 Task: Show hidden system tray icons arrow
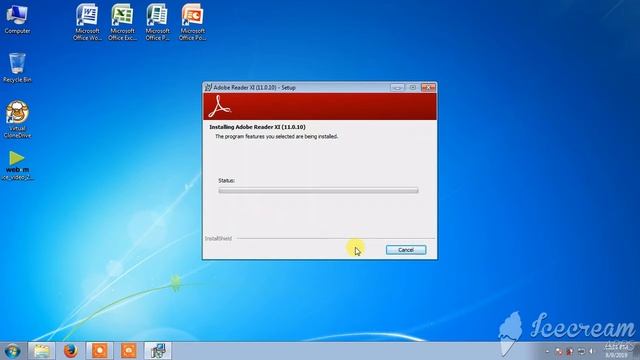[547, 351]
